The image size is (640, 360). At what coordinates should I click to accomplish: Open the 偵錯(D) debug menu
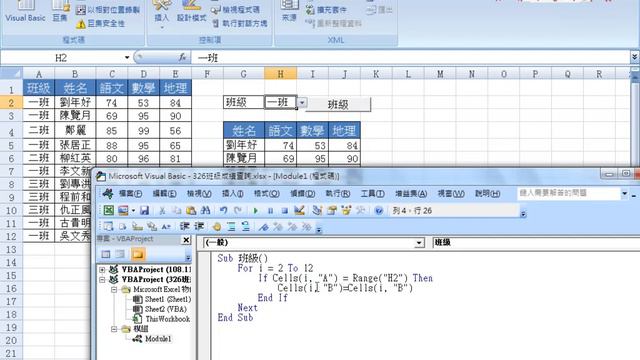coord(302,194)
